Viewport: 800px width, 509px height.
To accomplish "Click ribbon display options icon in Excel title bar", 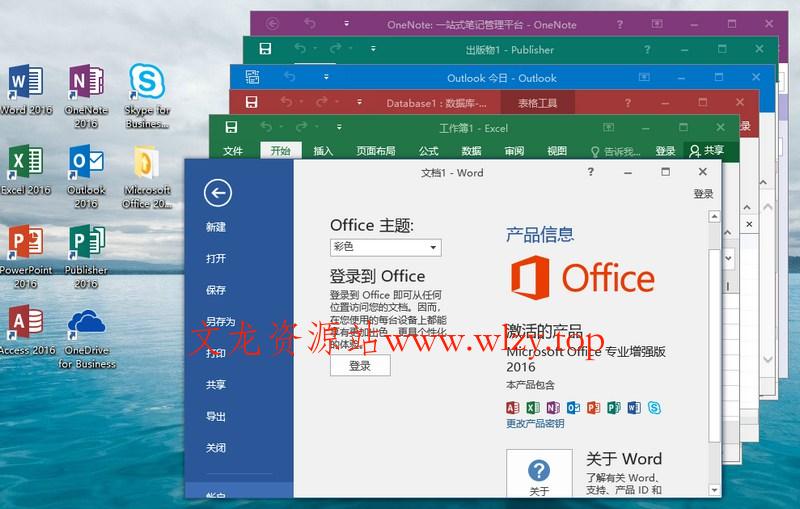I will [609, 127].
